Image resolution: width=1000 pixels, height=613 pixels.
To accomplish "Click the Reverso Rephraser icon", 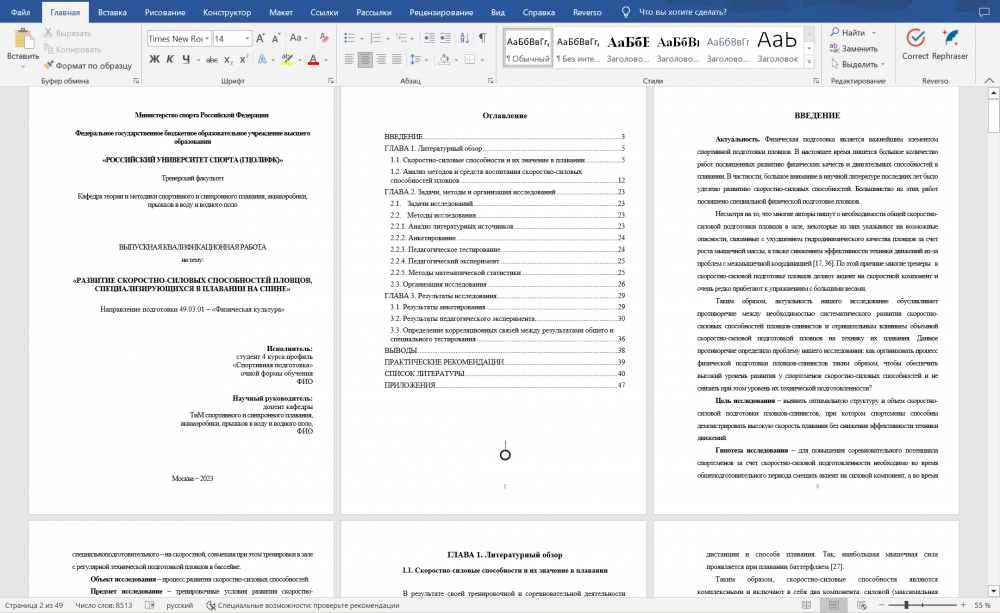I will (950, 38).
